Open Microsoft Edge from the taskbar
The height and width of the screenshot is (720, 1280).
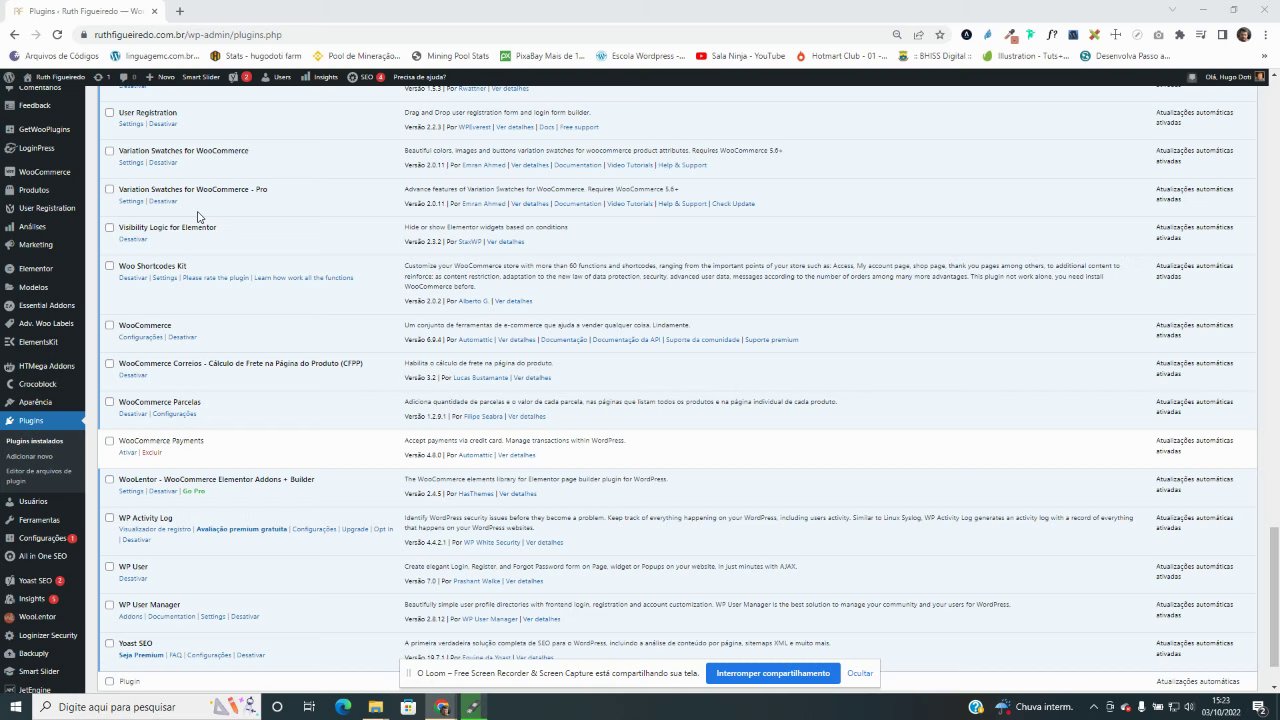342,707
